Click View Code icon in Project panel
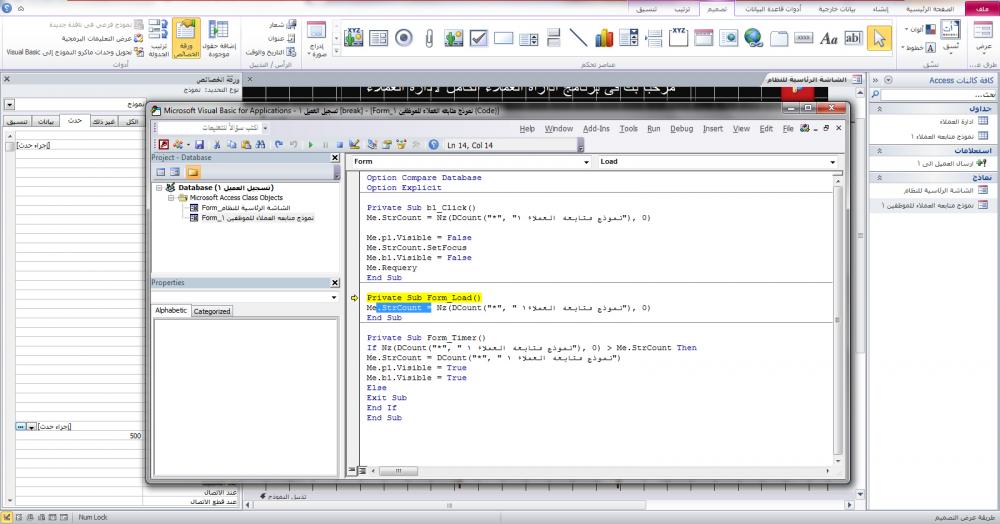The width and height of the screenshot is (1000, 524). point(161,172)
